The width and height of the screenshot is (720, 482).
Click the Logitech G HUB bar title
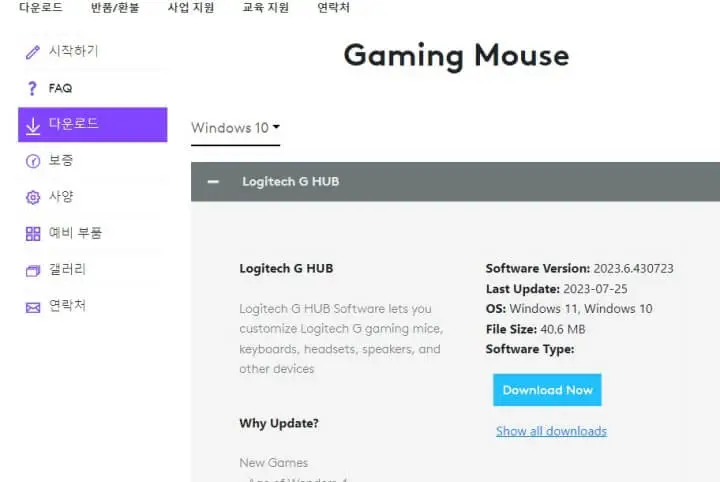[x=291, y=182]
